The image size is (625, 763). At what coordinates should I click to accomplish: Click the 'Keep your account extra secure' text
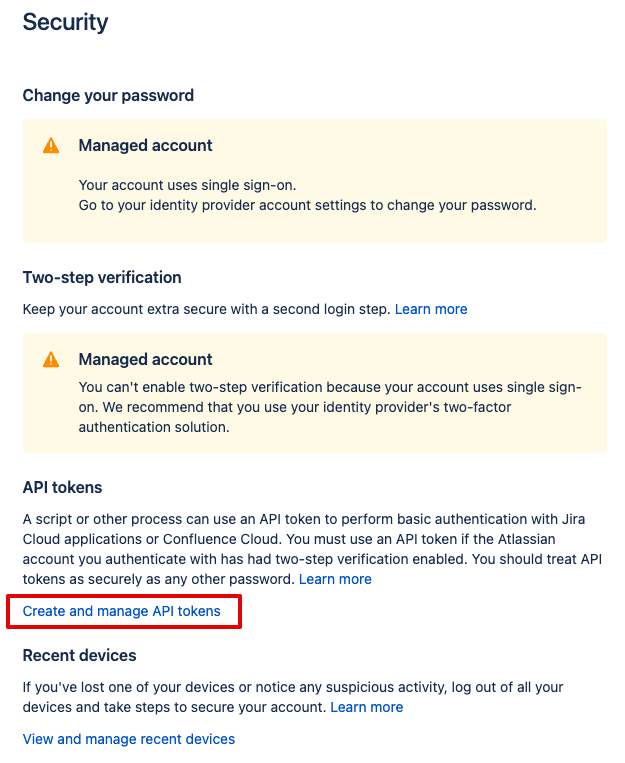(x=206, y=309)
